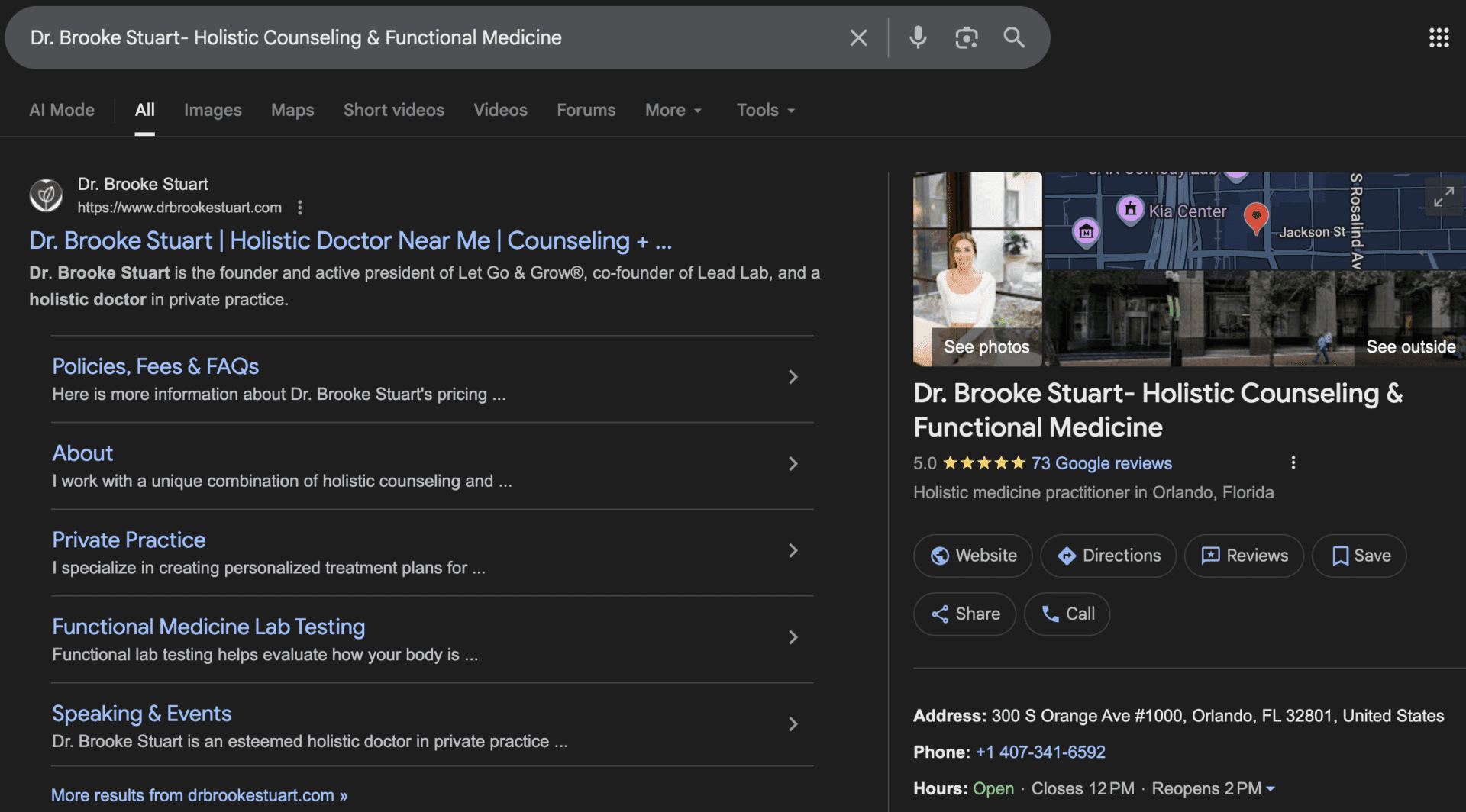Expand the More search filters dropdown
The image size is (1466, 812).
pyautogui.click(x=673, y=110)
